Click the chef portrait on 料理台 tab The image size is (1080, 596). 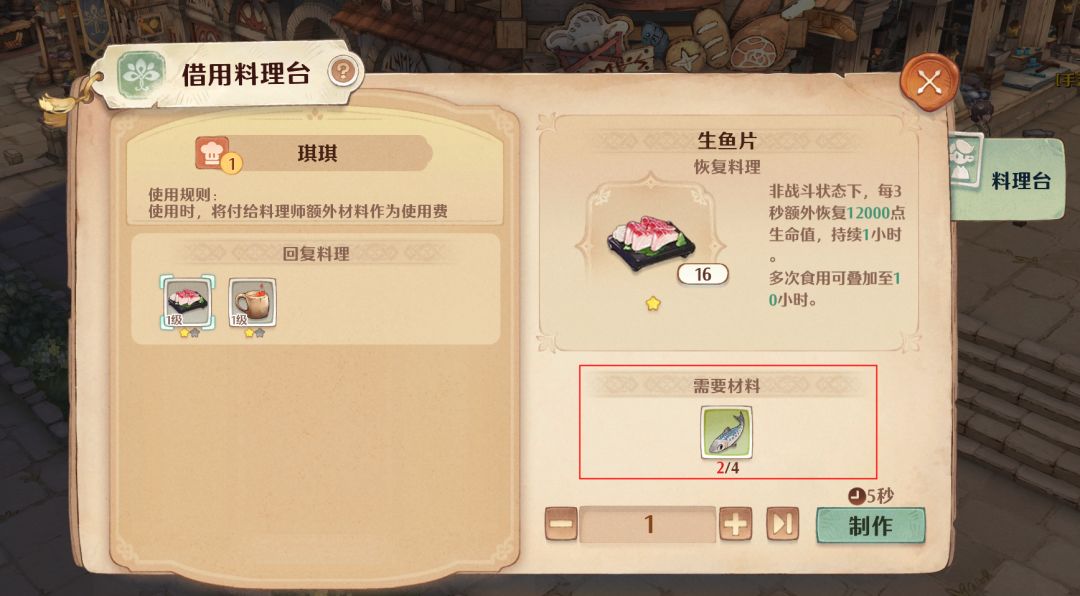(966, 161)
